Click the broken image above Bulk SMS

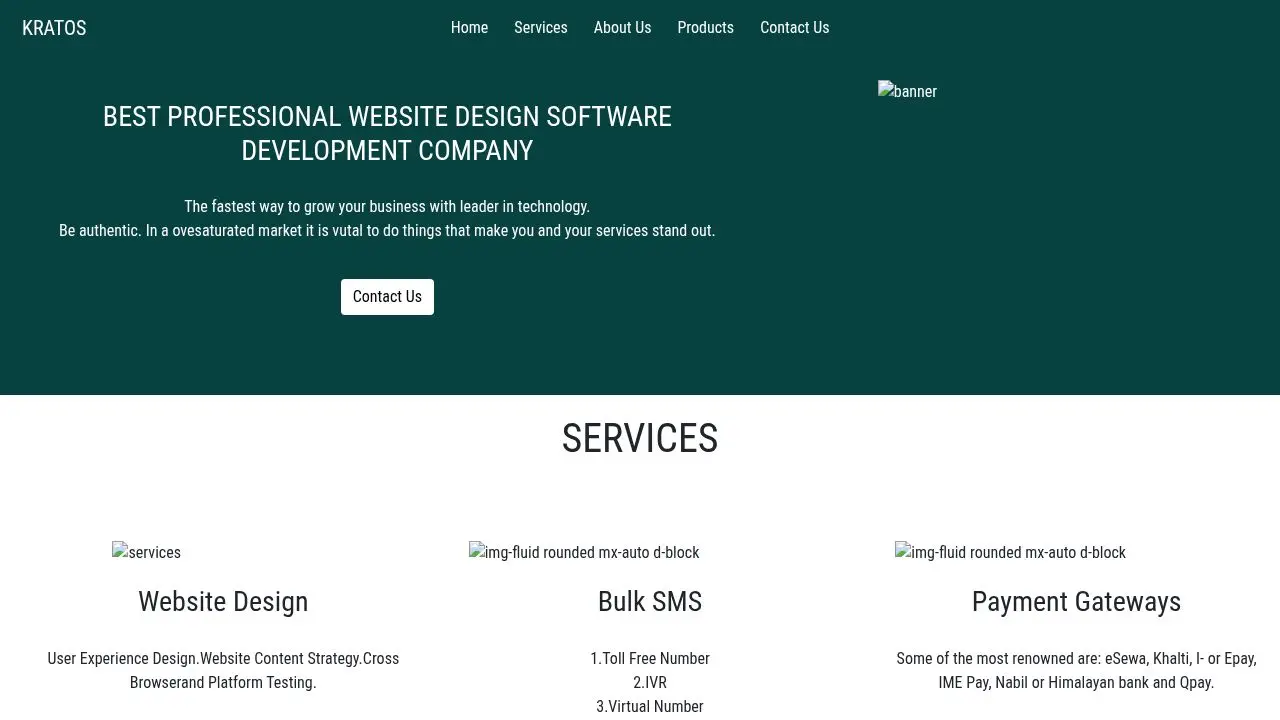584,552
